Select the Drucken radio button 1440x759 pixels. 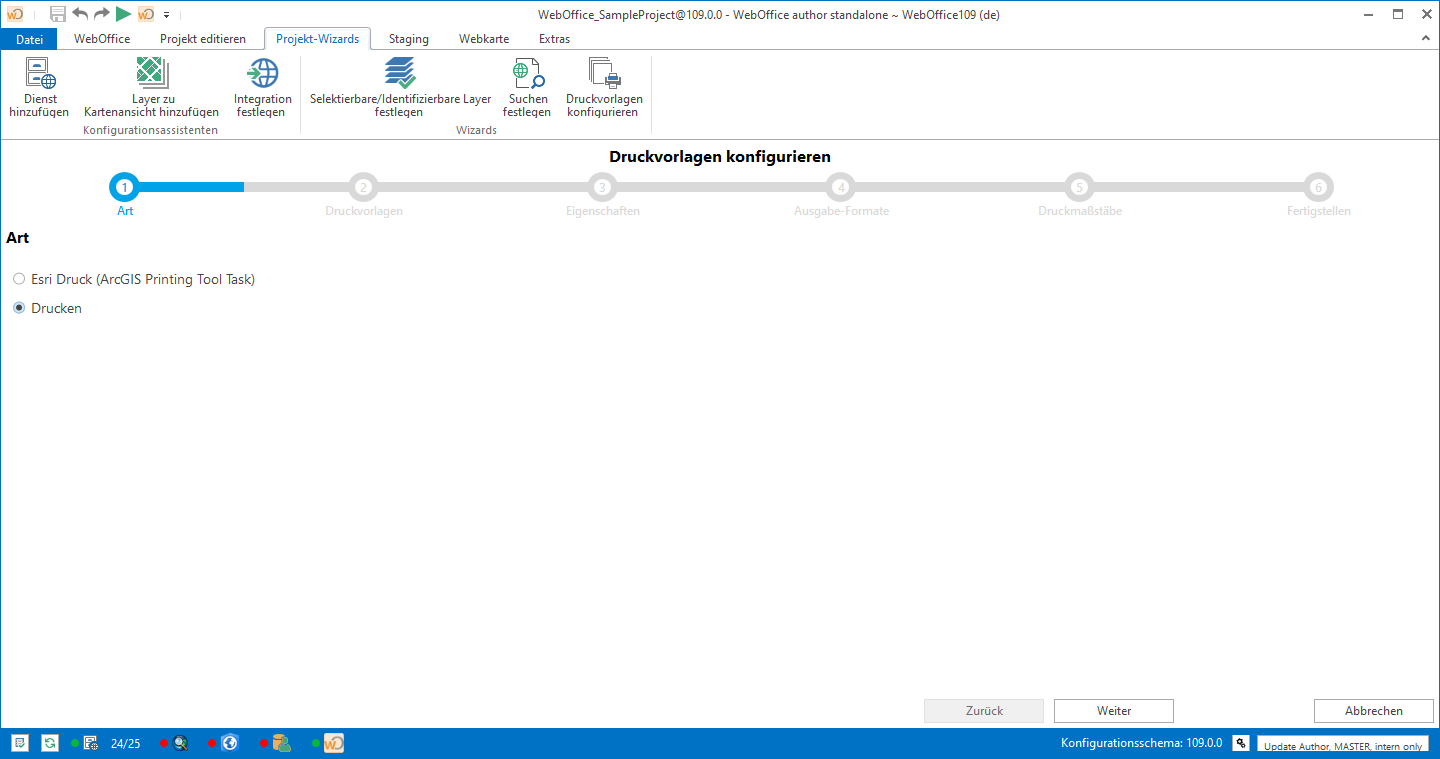pos(19,308)
